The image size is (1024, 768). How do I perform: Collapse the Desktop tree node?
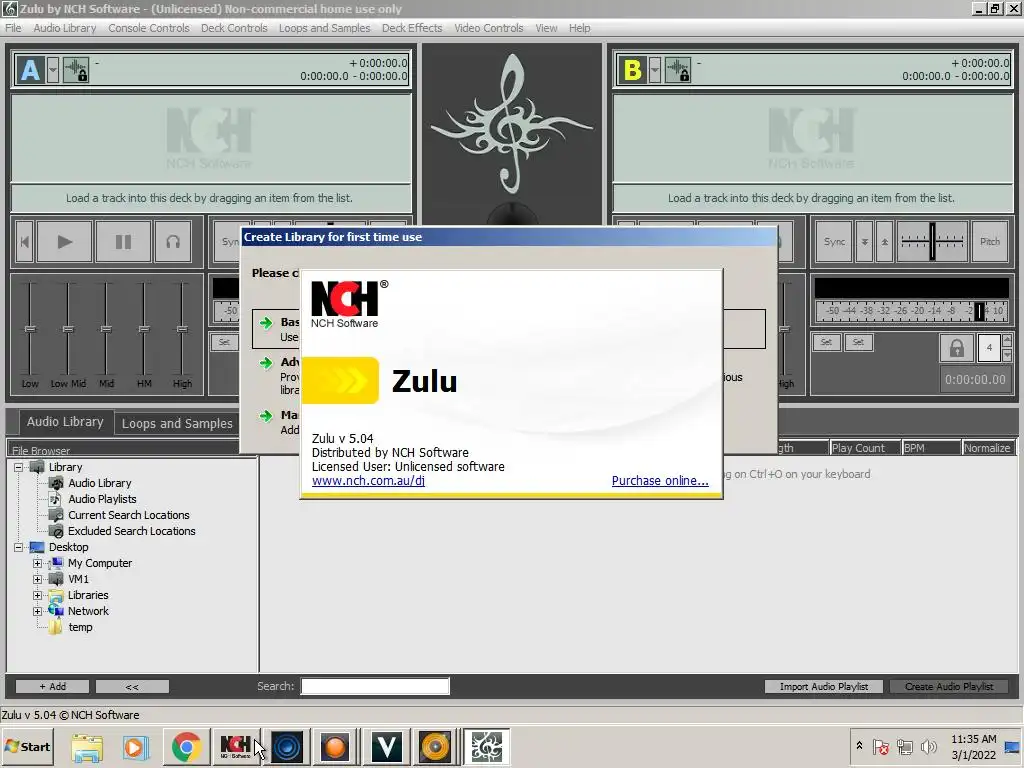19,547
